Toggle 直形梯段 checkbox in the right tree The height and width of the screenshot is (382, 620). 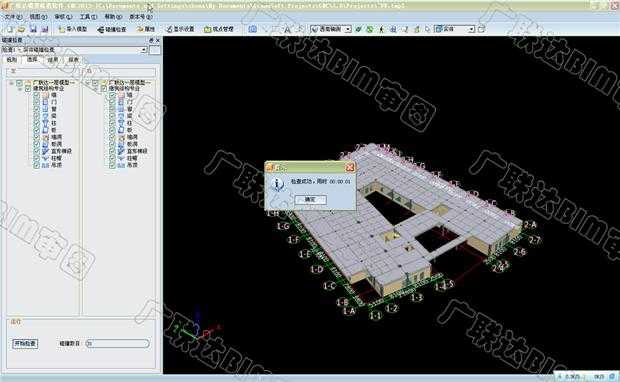coord(112,151)
